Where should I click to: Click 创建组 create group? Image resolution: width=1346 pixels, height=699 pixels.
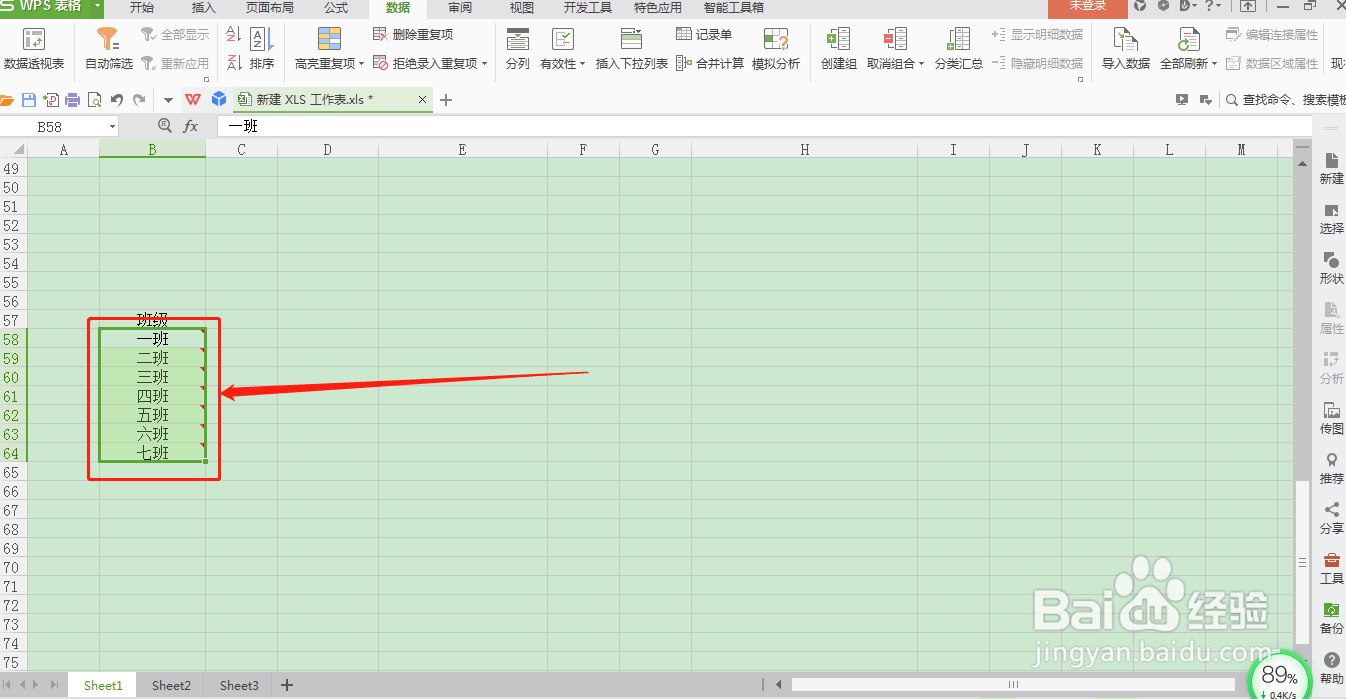tap(838, 49)
